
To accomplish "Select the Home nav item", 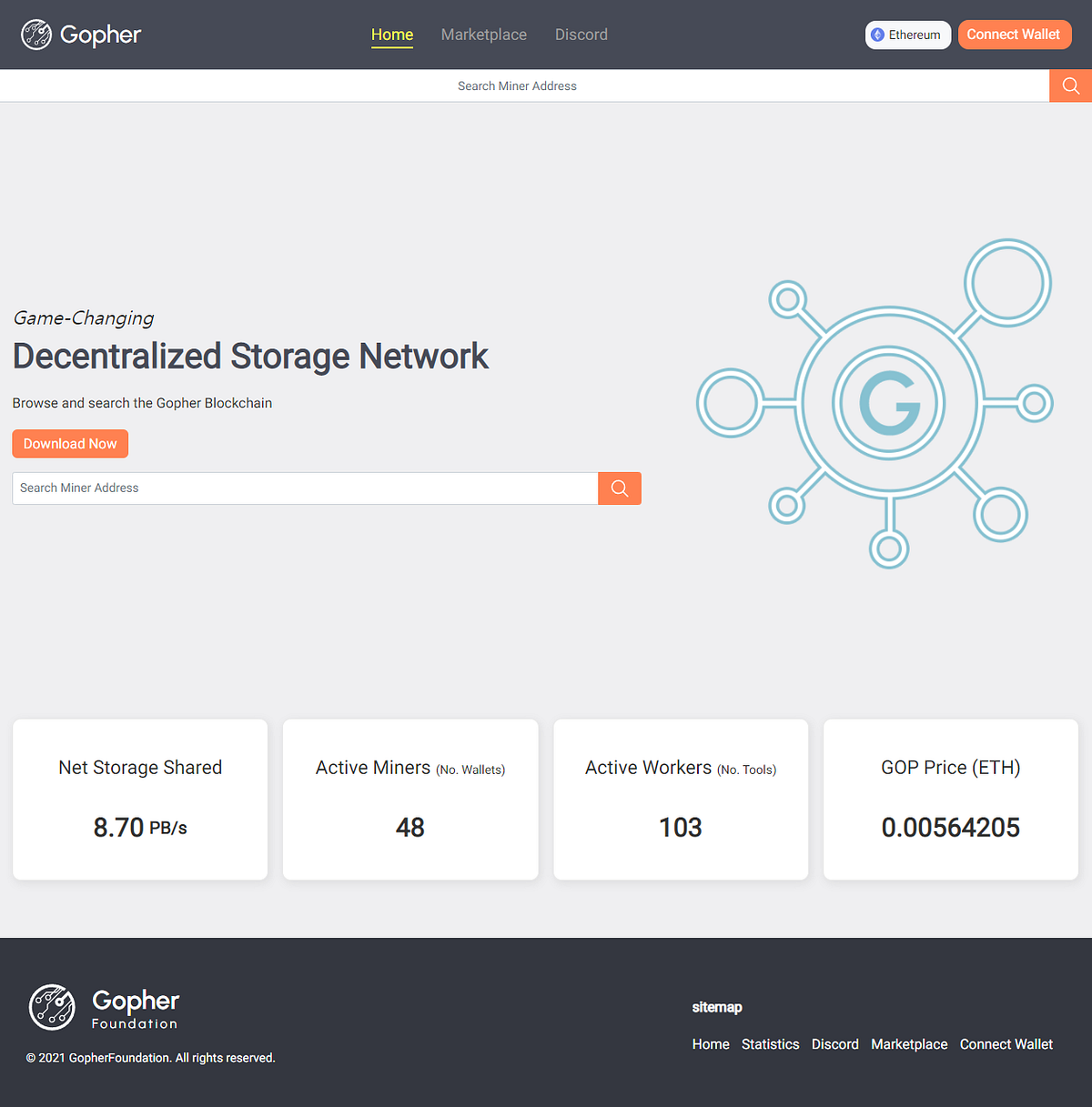I will [x=392, y=35].
